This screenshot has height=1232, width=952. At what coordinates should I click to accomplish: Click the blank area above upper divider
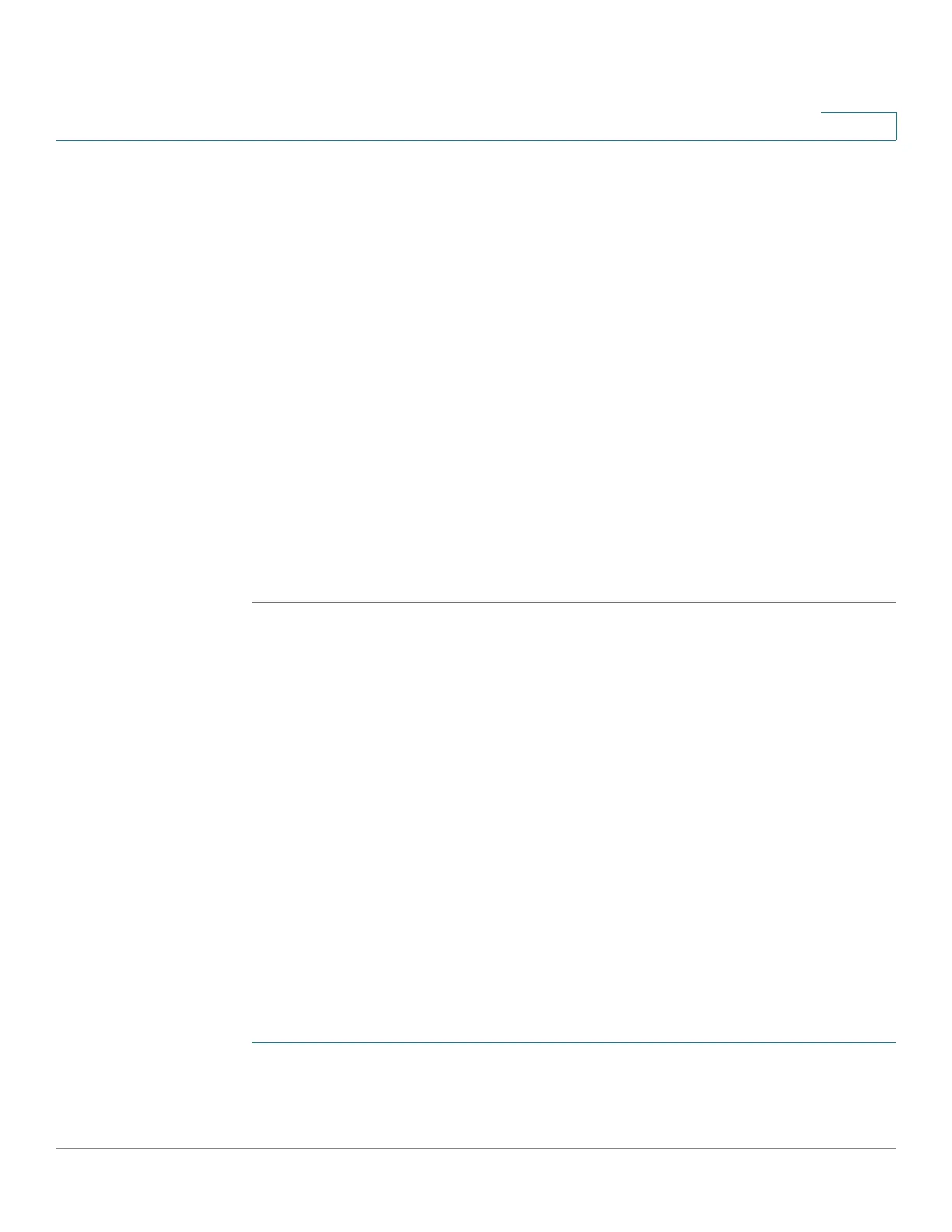pyautogui.click(x=574, y=371)
